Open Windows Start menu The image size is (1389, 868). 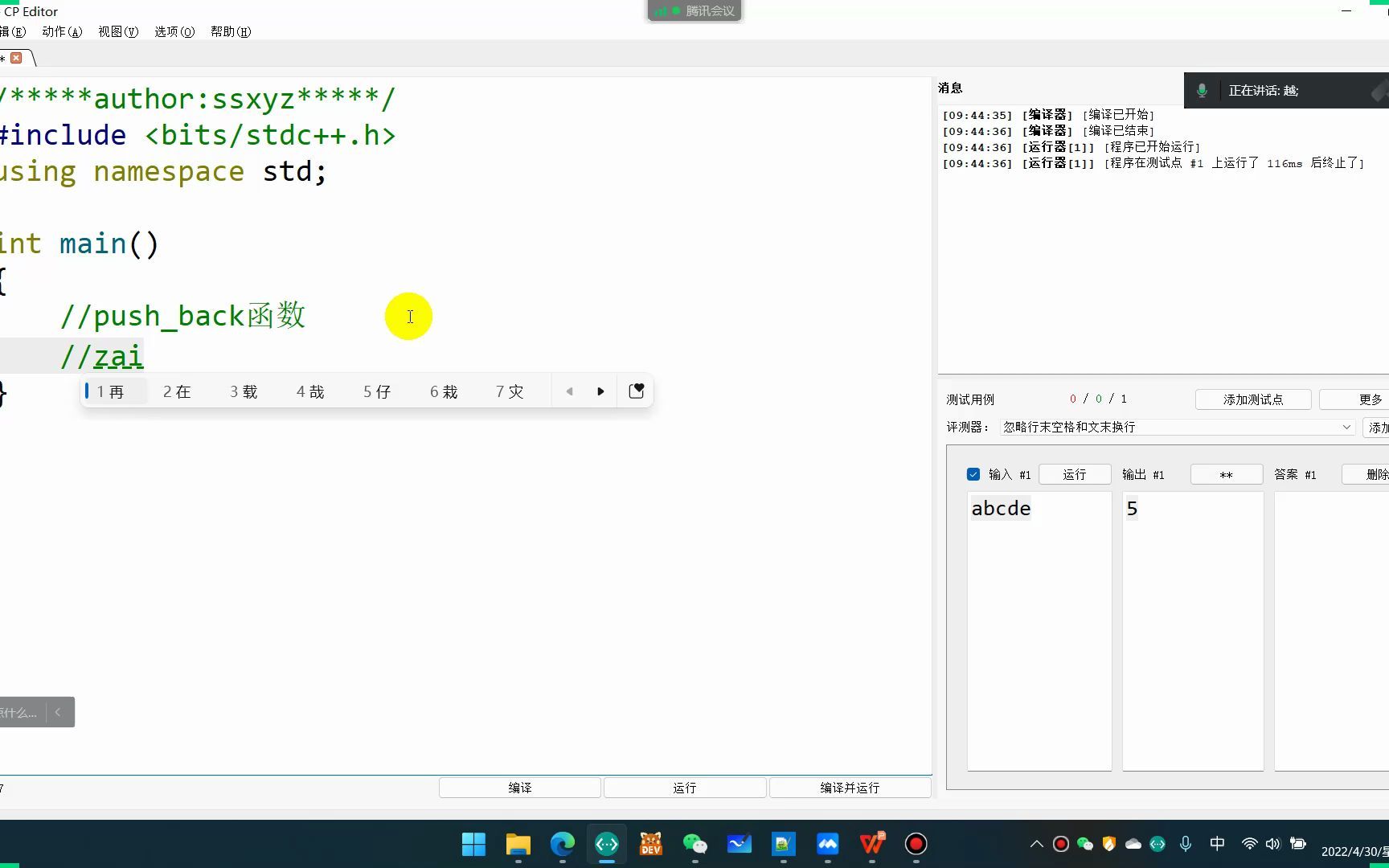point(473,844)
